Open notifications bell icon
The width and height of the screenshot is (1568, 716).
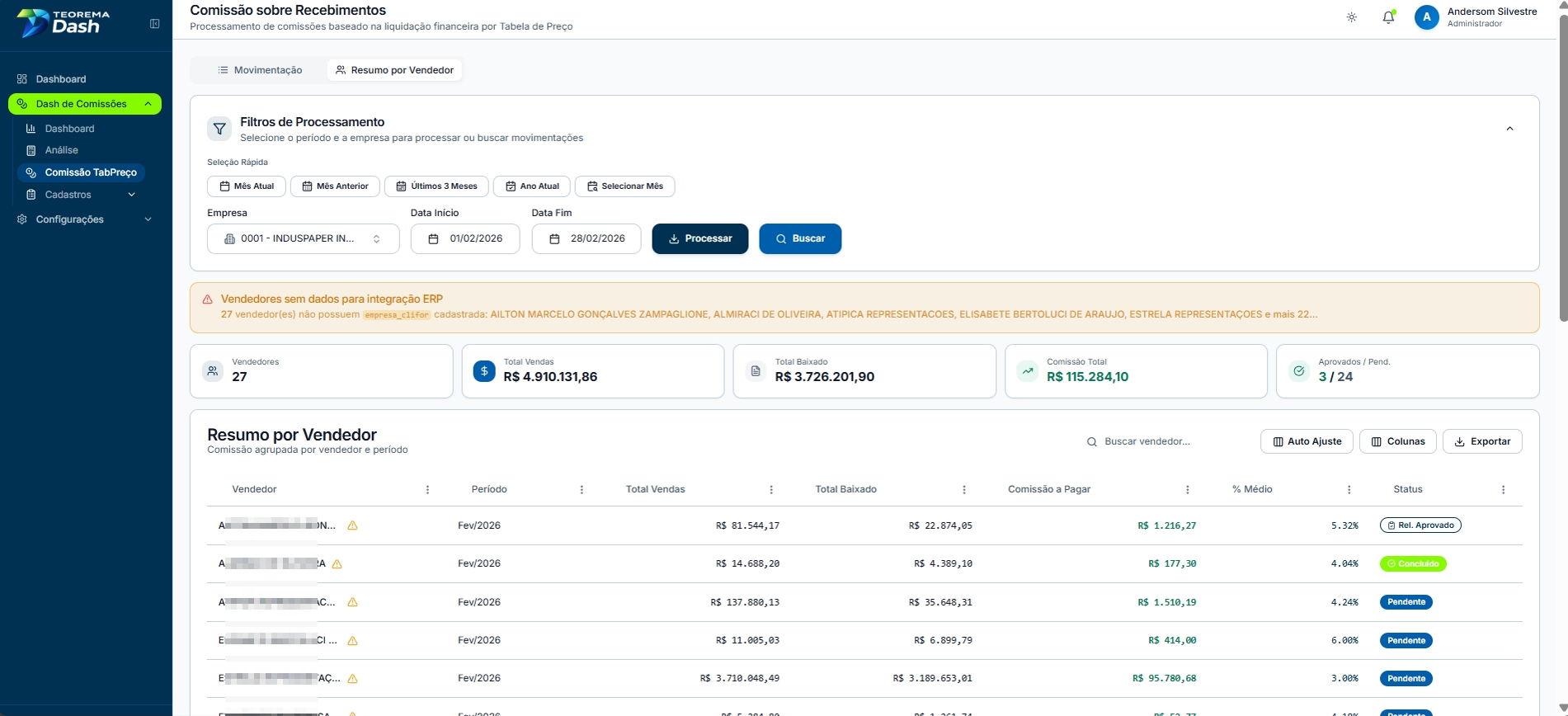[1388, 17]
